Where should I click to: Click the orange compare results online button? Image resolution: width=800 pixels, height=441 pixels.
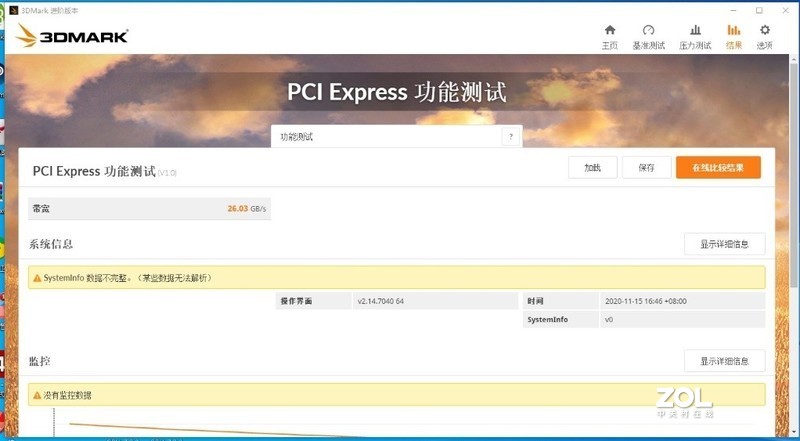[718, 167]
